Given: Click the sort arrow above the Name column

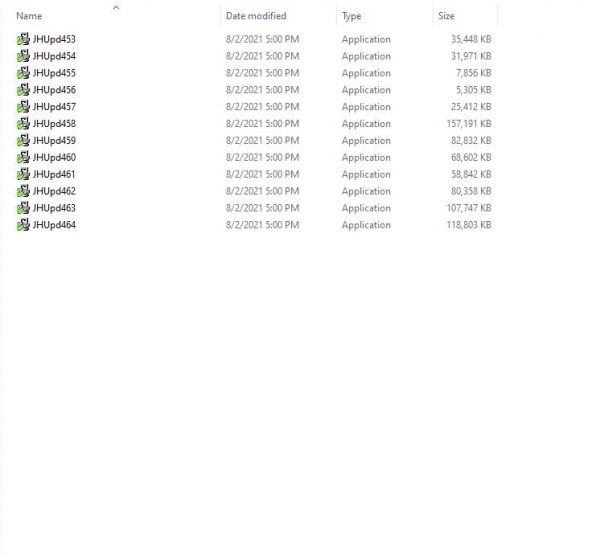Looking at the screenshot, I should 116,7.
